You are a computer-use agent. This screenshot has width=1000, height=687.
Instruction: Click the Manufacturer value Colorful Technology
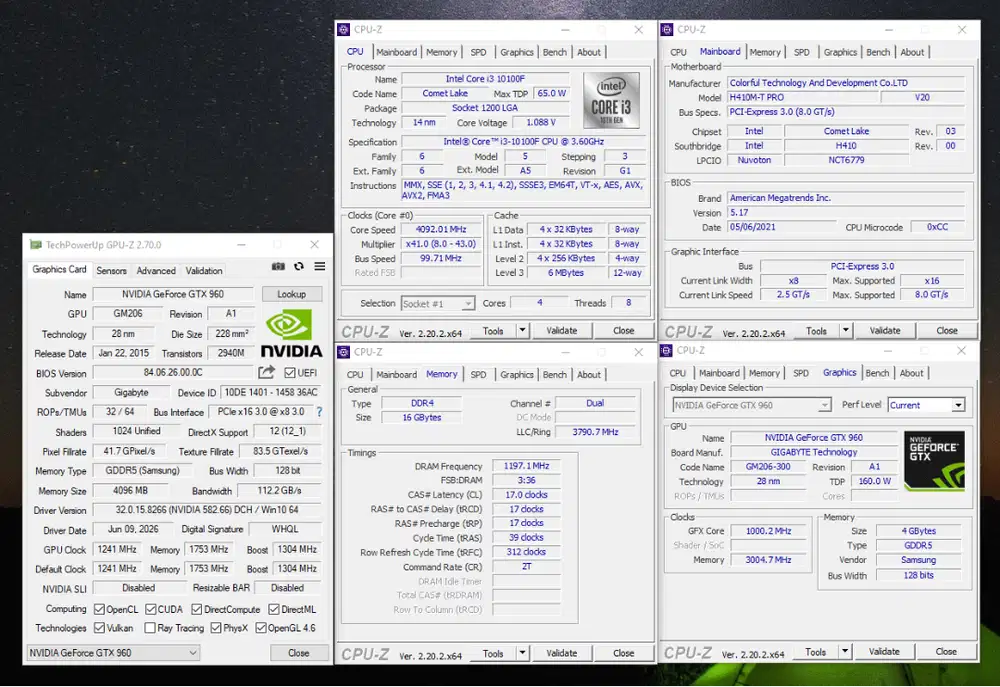point(846,83)
